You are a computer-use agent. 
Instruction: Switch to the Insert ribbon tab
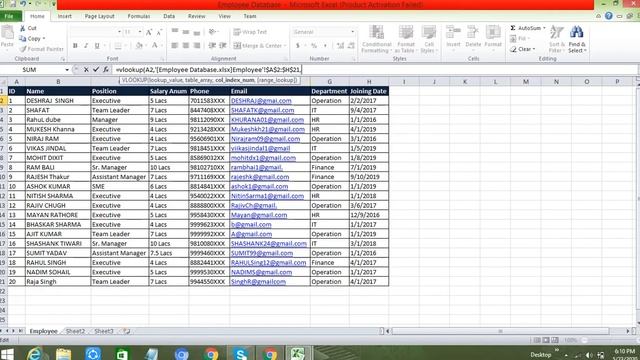(x=64, y=16)
